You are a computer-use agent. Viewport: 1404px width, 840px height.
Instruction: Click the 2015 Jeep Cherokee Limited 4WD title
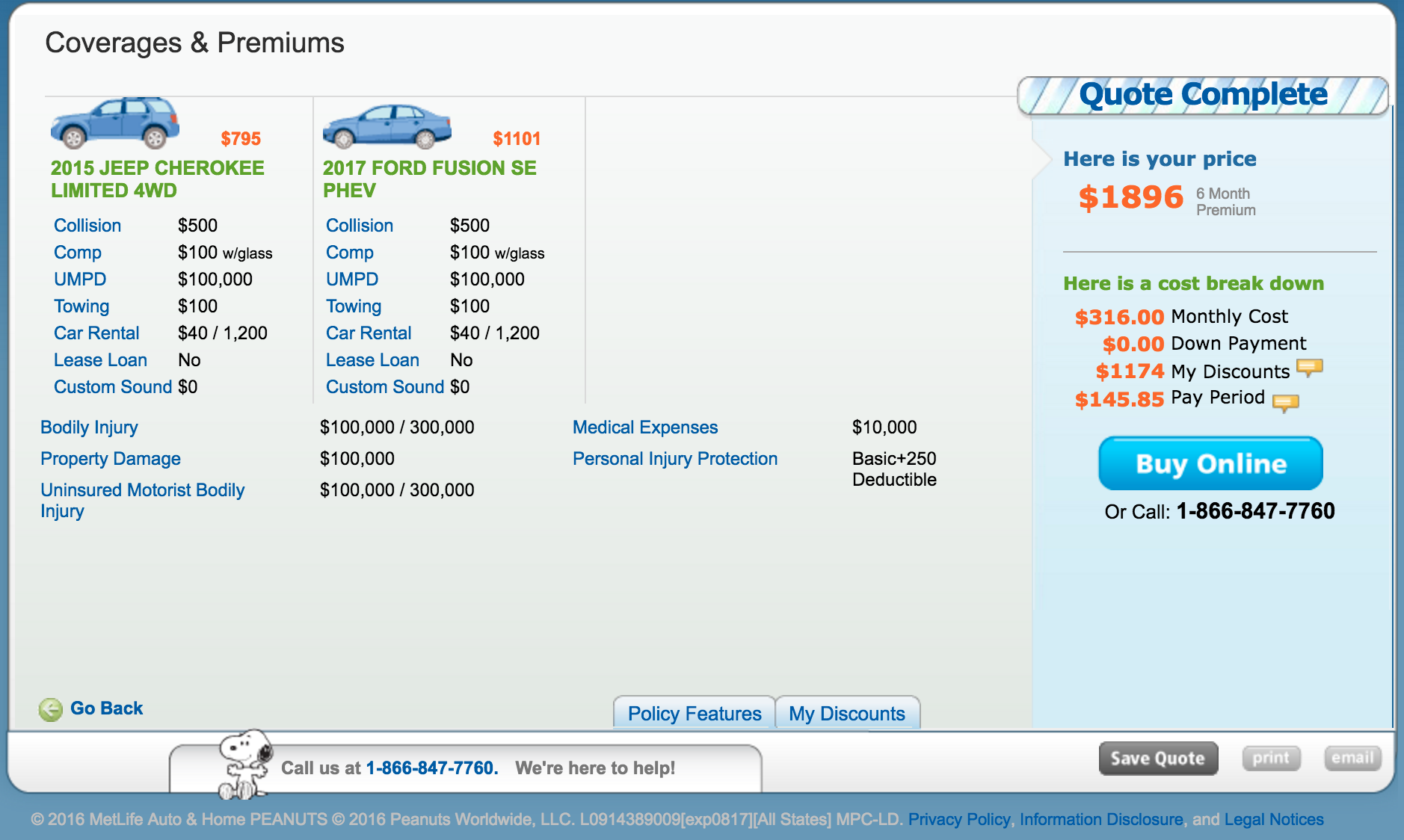(158, 179)
